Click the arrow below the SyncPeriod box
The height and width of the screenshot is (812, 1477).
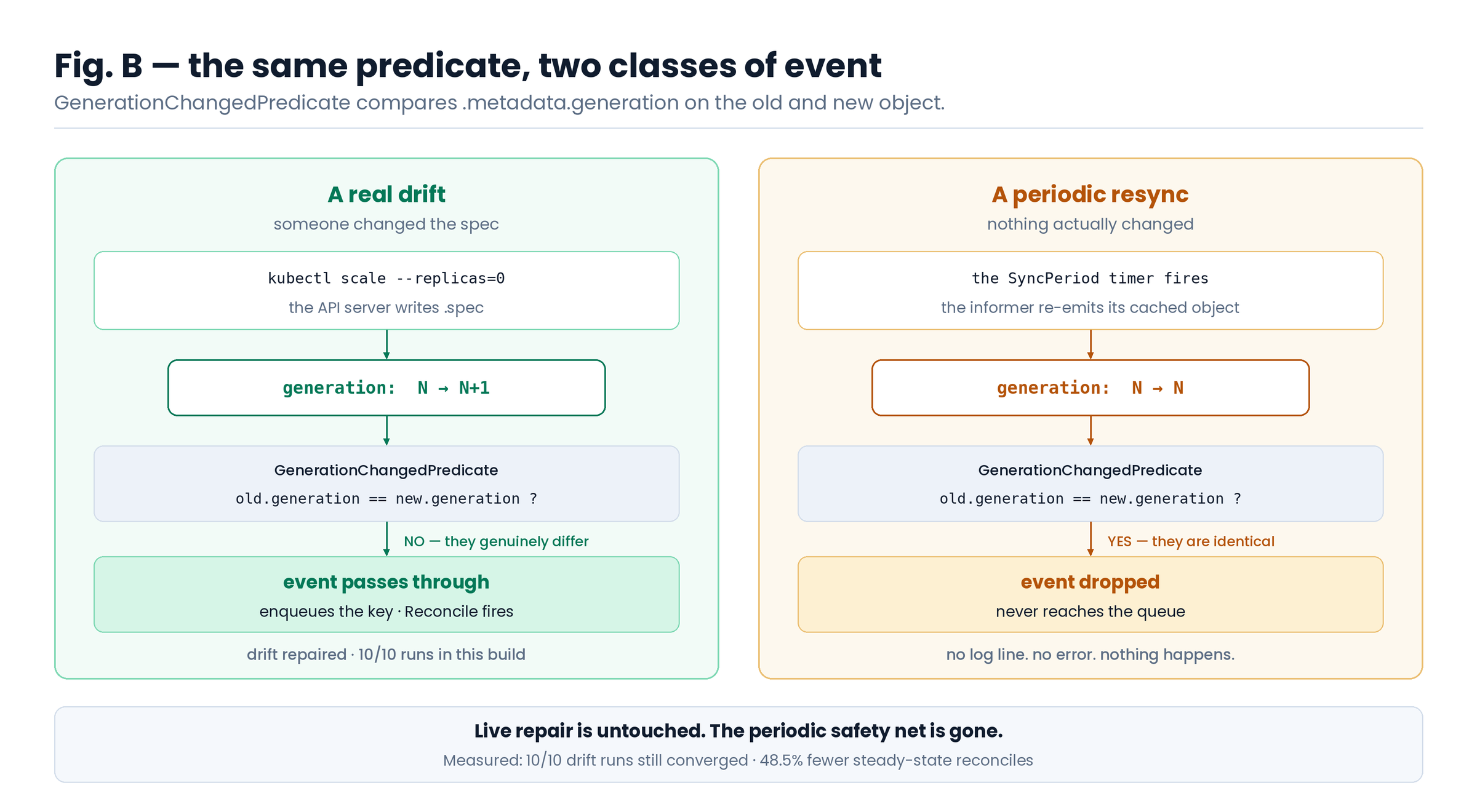pyautogui.click(x=1091, y=344)
